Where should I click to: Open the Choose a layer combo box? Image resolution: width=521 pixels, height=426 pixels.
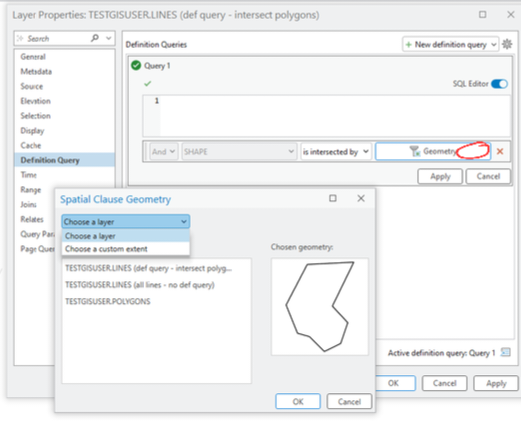(x=126, y=222)
